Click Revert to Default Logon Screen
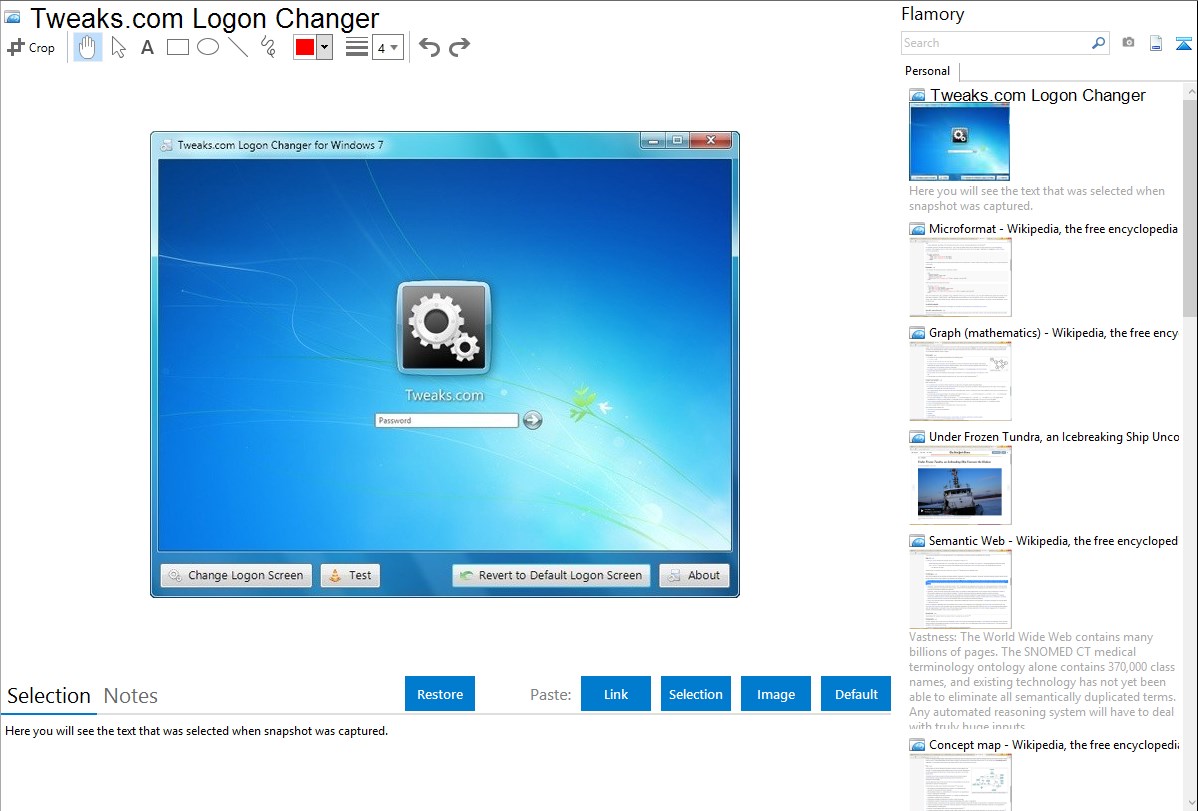This screenshot has width=1198, height=811. click(552, 576)
